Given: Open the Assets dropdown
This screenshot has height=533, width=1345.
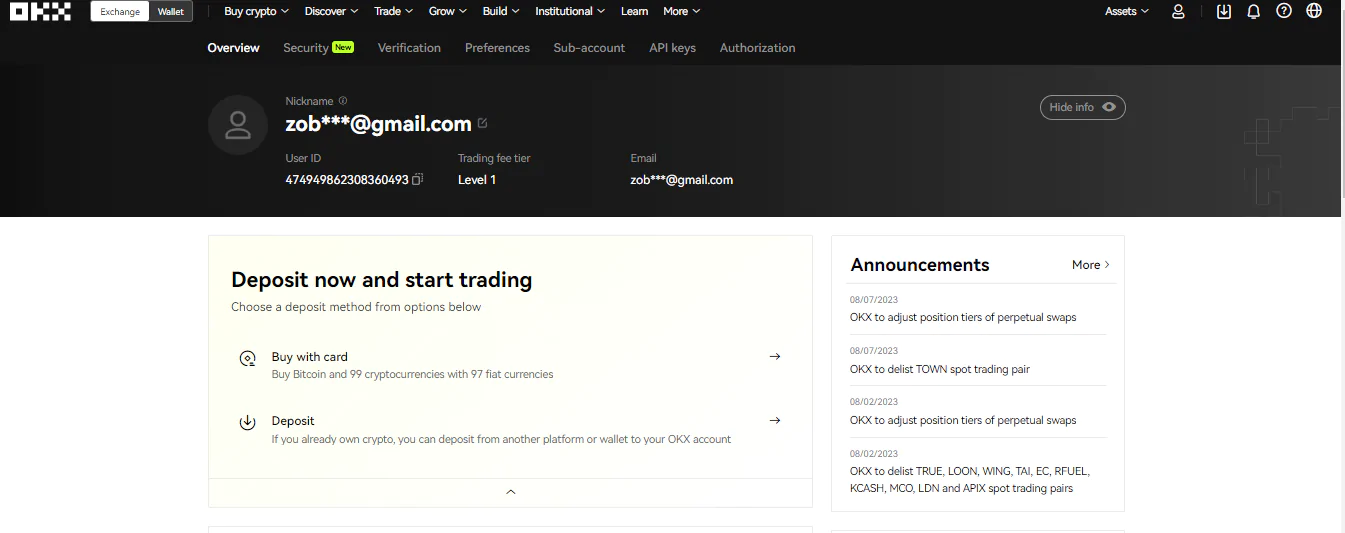Looking at the screenshot, I should pyautogui.click(x=1127, y=11).
